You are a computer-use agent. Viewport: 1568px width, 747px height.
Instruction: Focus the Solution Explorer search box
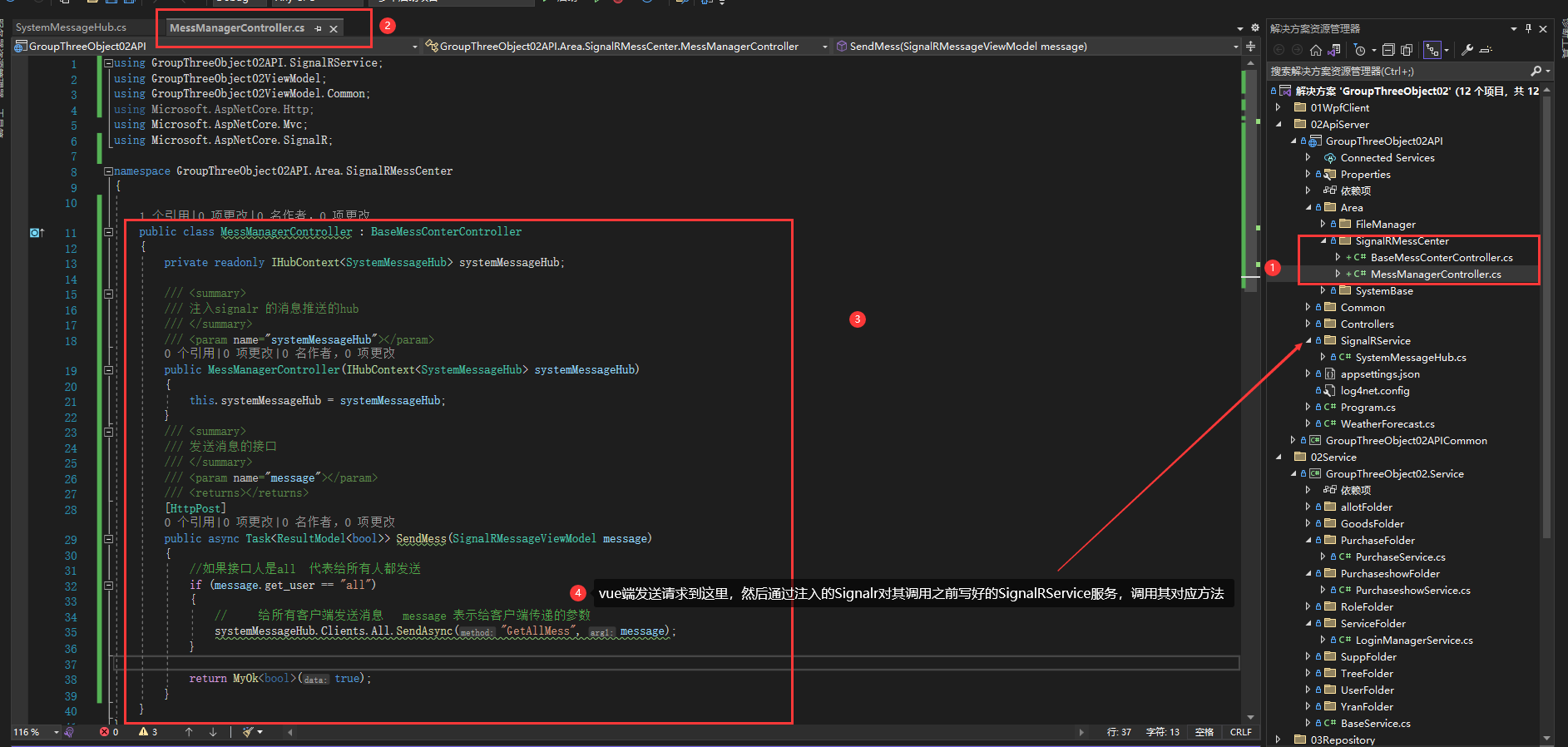pyautogui.click(x=1398, y=71)
